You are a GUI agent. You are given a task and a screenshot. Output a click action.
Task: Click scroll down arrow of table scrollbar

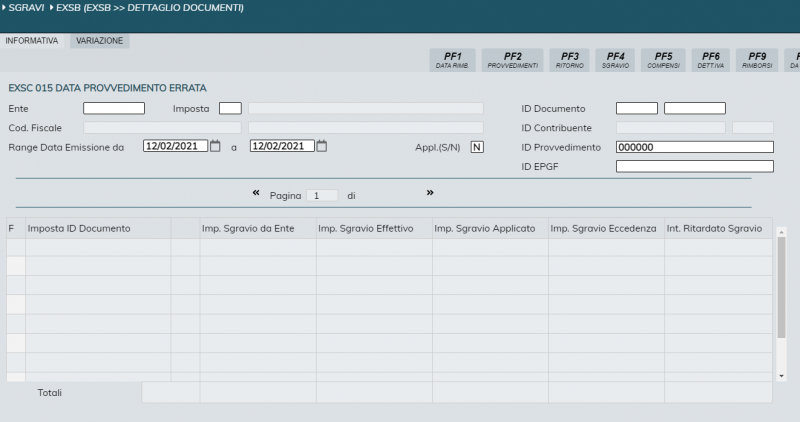coord(781,375)
